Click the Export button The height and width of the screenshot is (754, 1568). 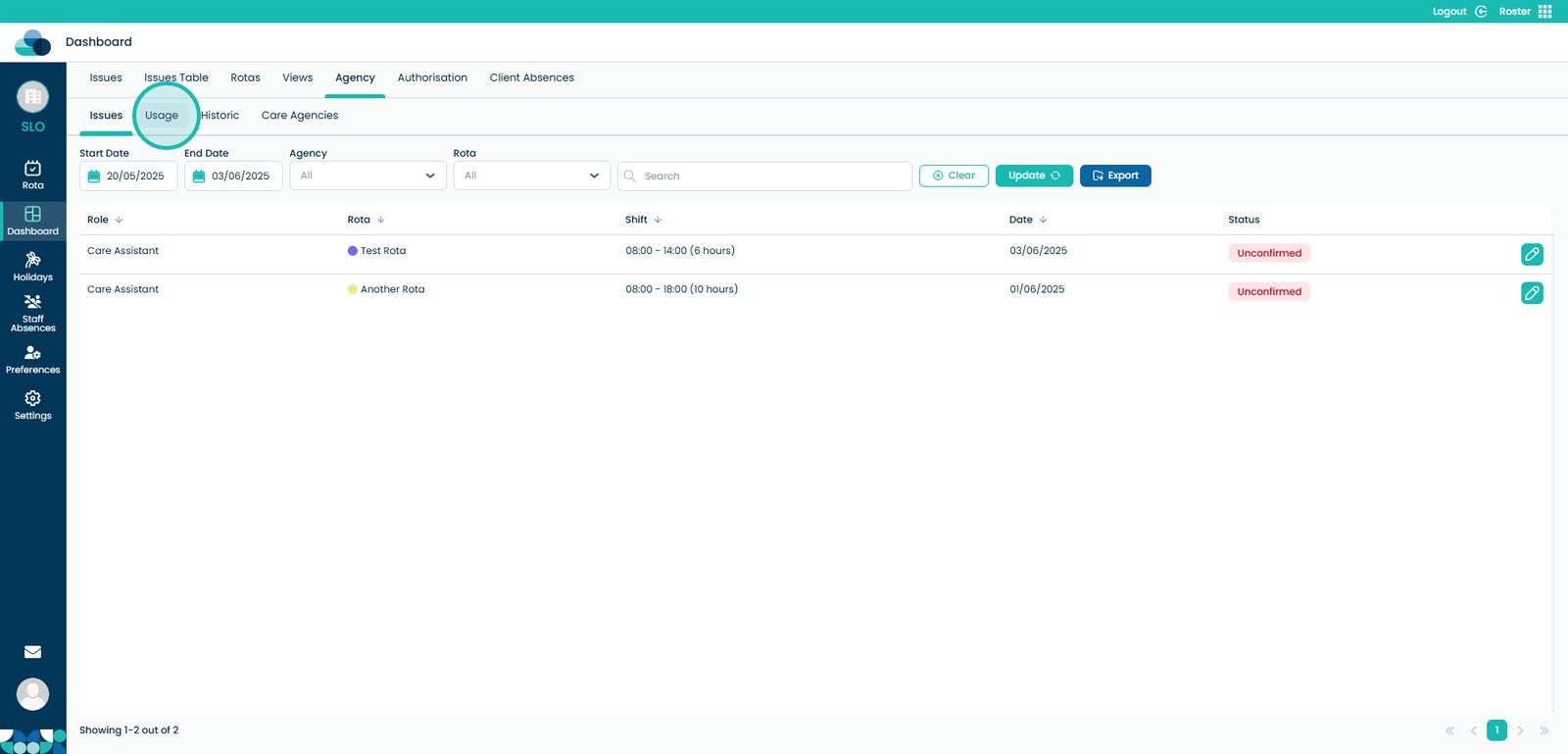pos(1115,176)
